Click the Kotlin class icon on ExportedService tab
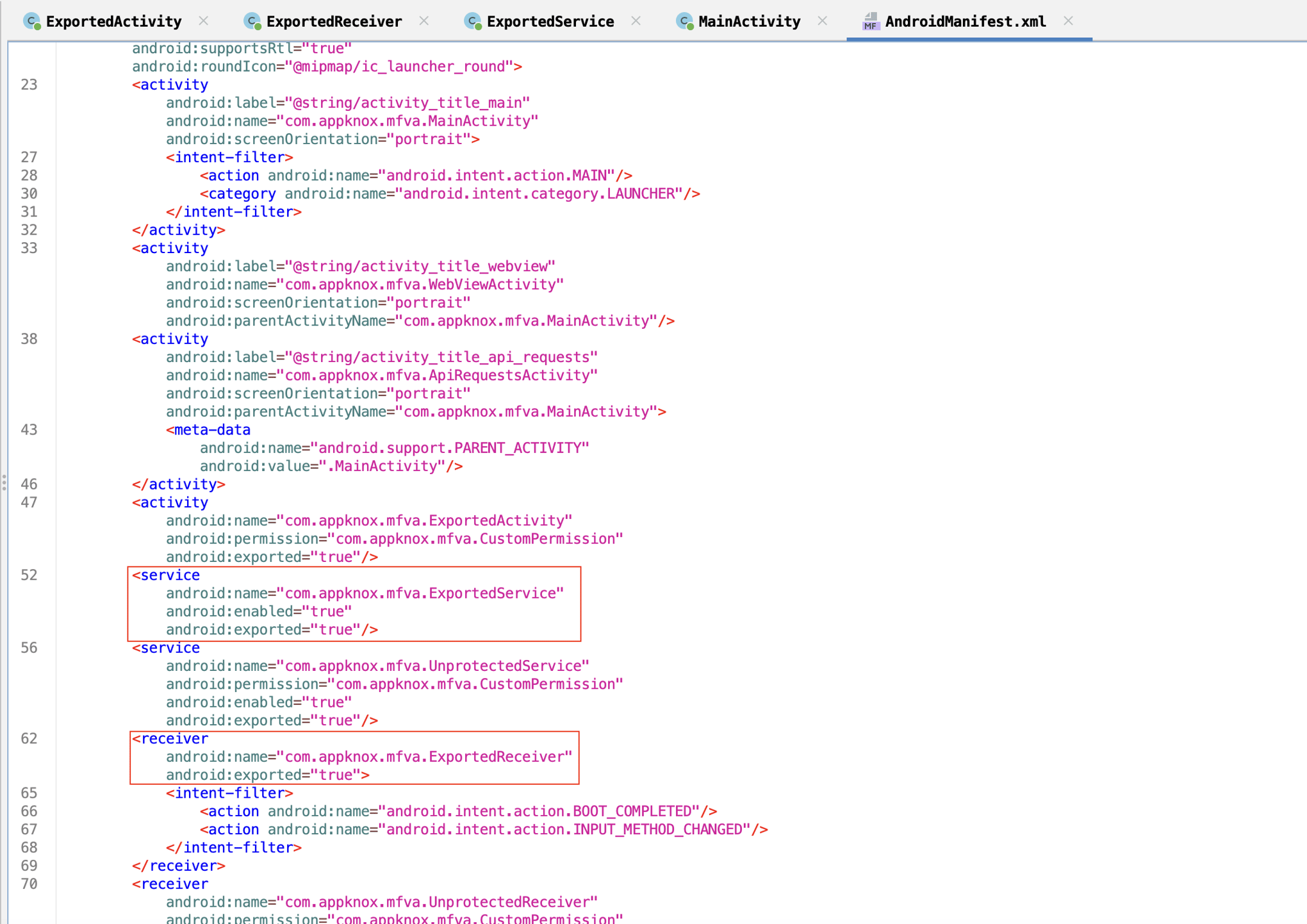 (472, 21)
